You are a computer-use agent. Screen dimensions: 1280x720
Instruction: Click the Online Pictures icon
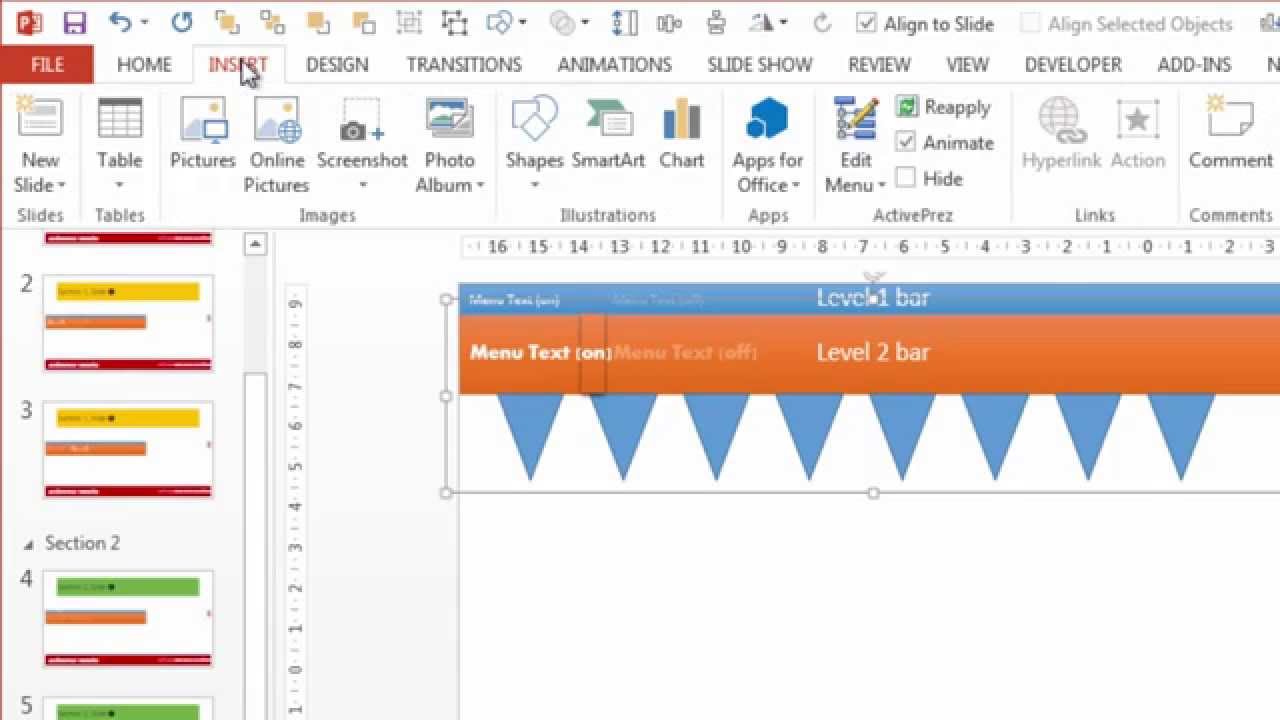click(x=277, y=119)
